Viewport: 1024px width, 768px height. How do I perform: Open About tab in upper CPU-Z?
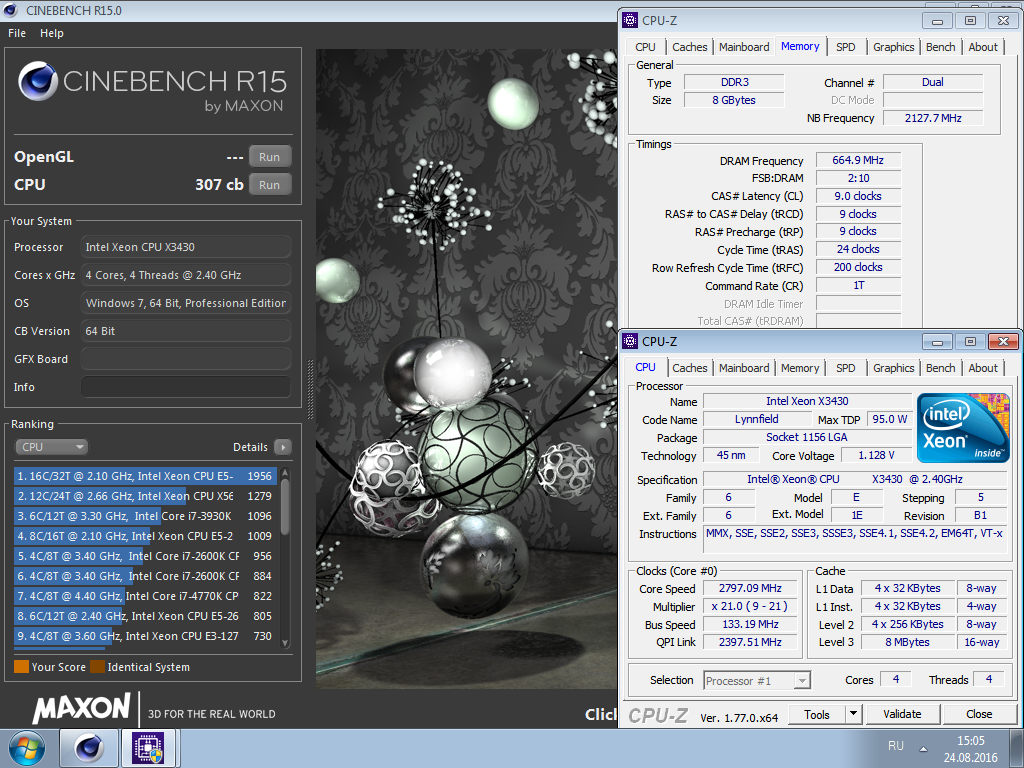point(983,47)
